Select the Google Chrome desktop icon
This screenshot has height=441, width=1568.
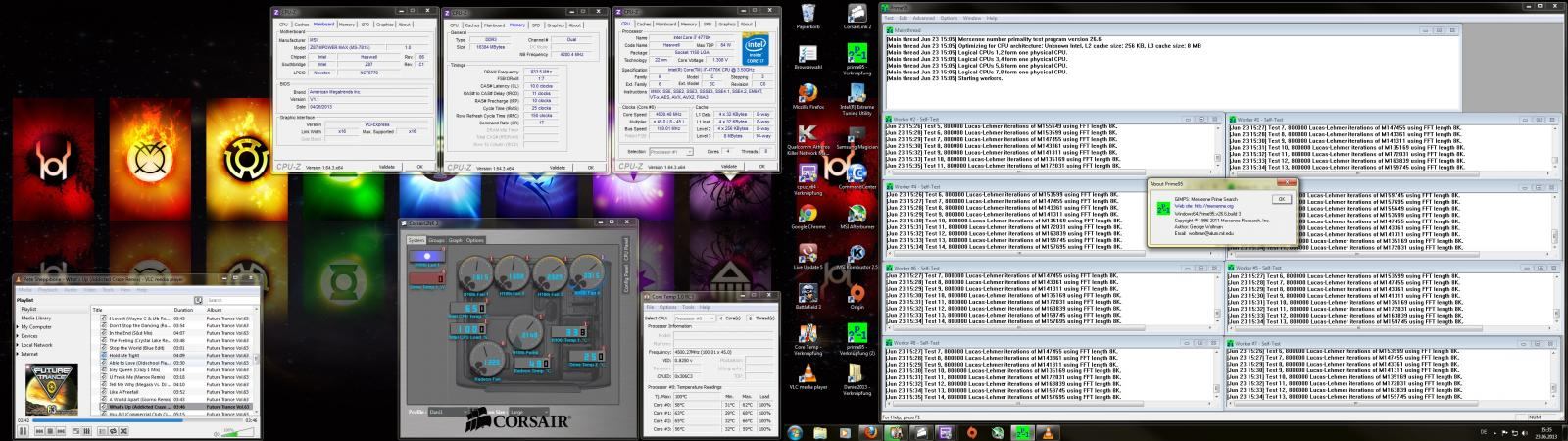[808, 217]
